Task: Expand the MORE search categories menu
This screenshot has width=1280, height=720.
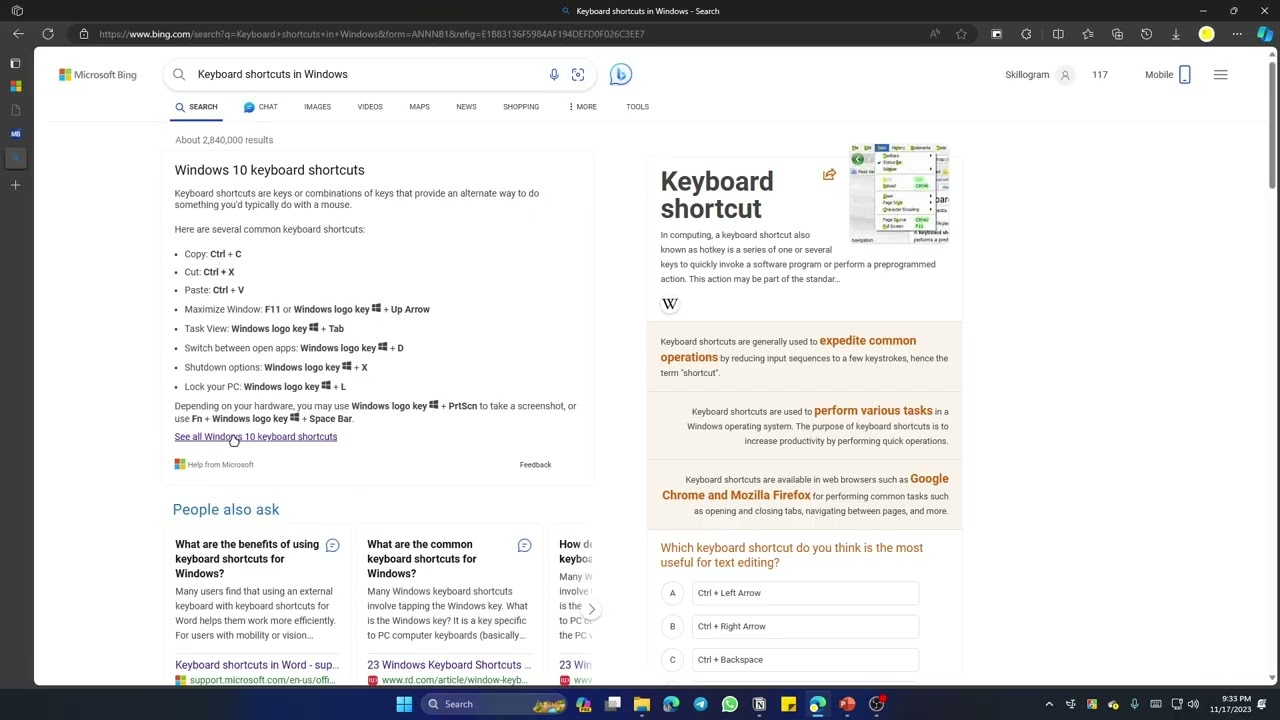Action: (582, 107)
